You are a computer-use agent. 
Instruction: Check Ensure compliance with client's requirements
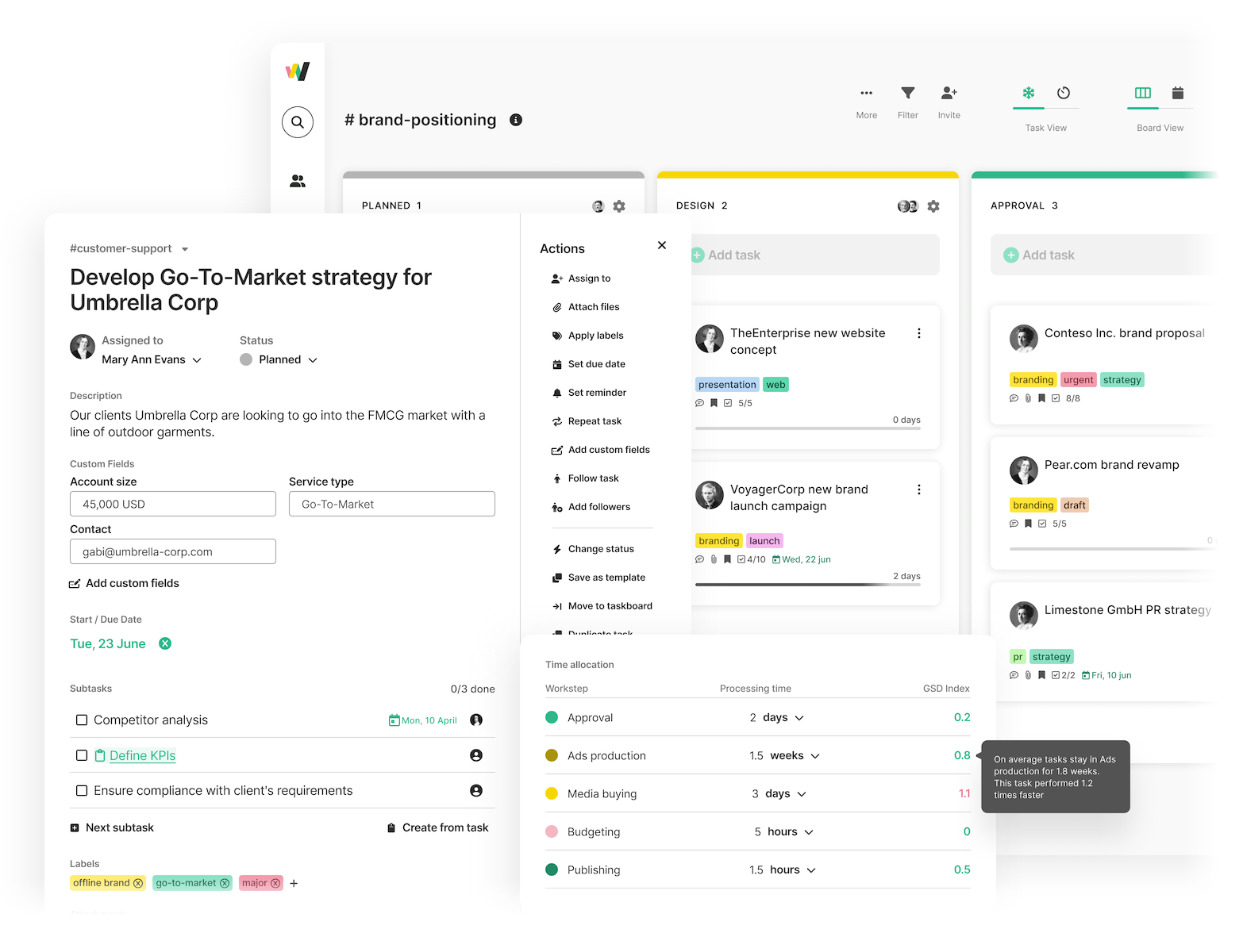(82, 791)
